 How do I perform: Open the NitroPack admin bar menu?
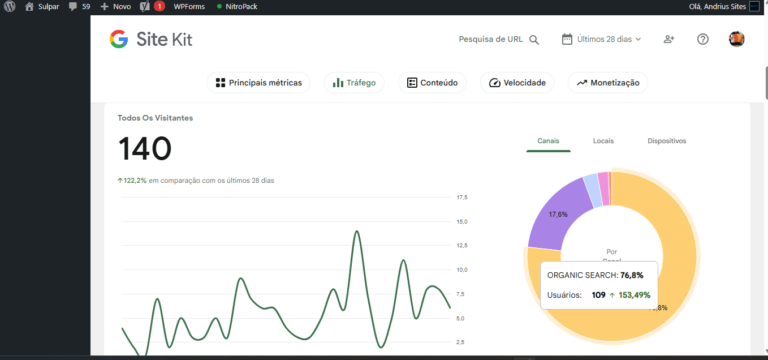(x=237, y=6)
